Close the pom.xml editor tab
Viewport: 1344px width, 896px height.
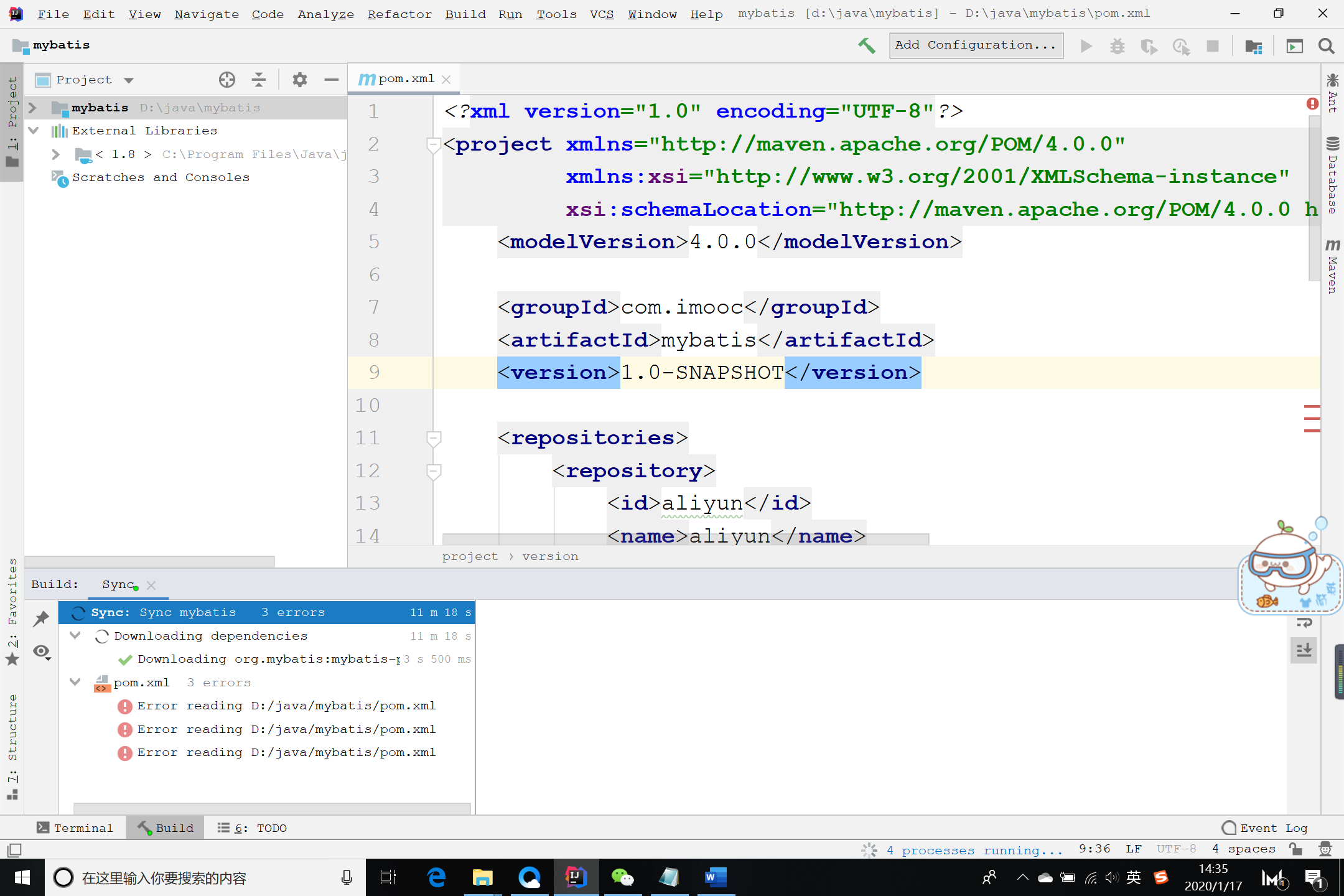pyautogui.click(x=446, y=80)
